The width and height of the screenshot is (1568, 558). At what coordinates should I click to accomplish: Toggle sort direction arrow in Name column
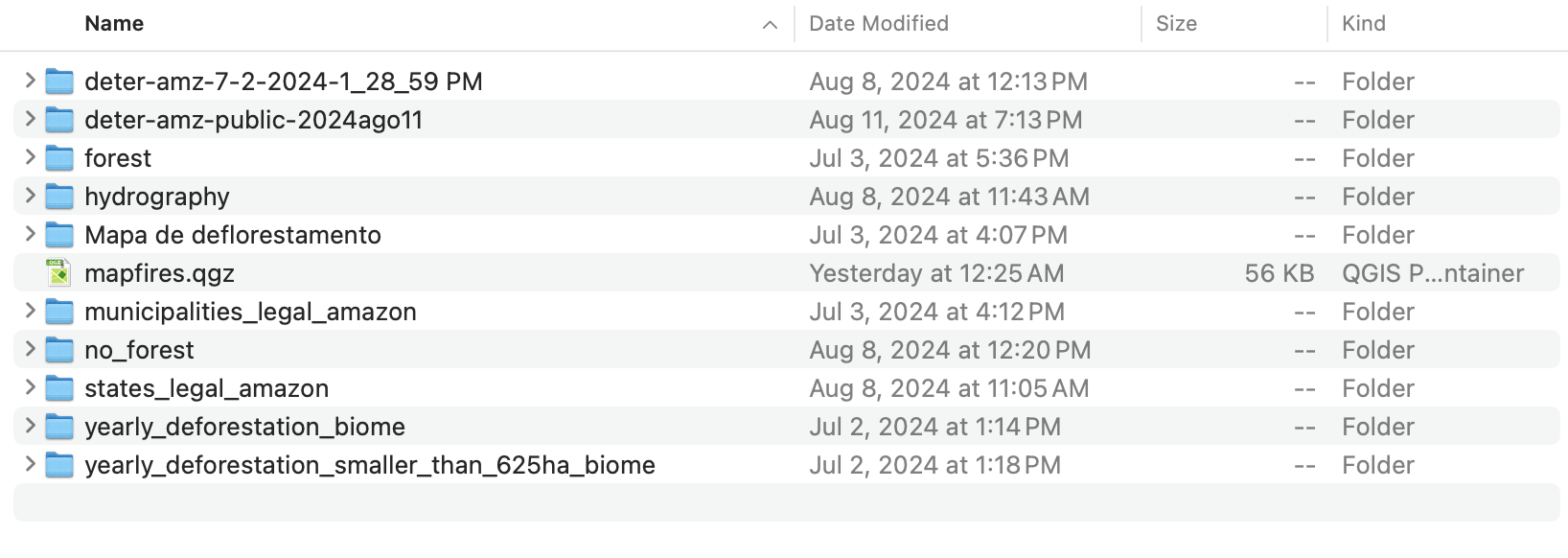pos(770,25)
